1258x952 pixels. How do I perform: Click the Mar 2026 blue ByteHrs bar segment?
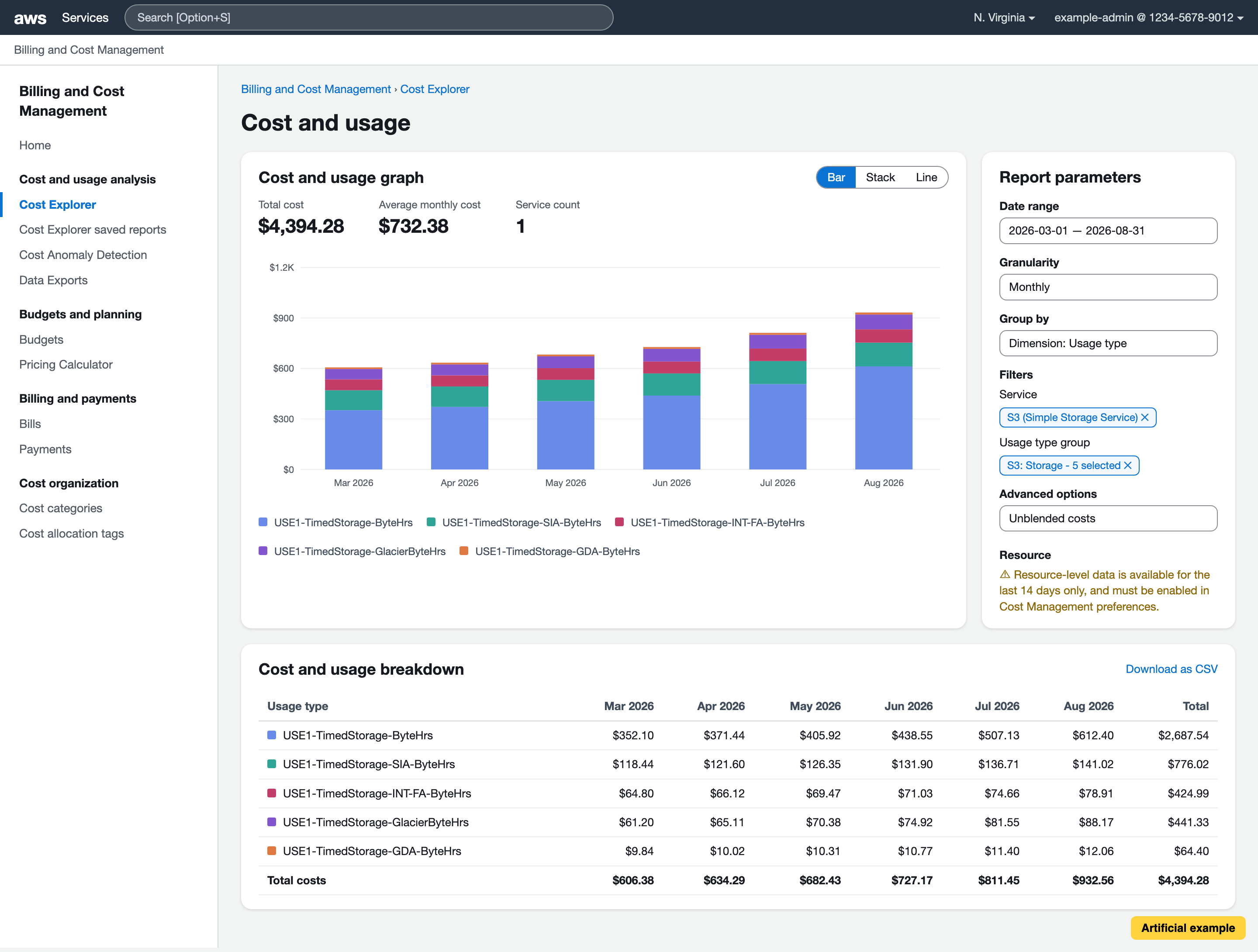(354, 440)
